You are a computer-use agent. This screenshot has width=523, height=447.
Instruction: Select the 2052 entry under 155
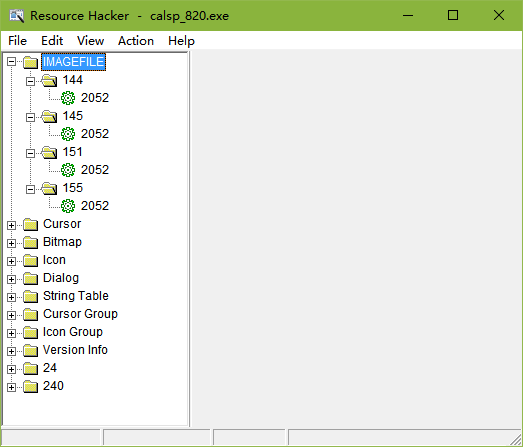tap(95, 206)
